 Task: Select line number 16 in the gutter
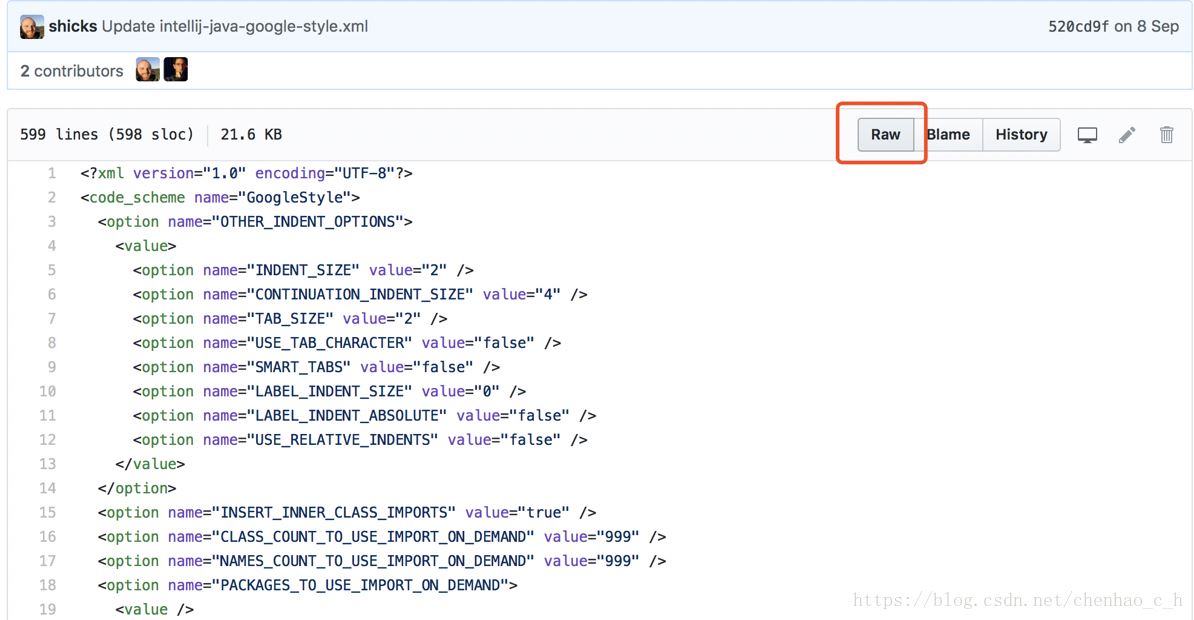point(48,537)
